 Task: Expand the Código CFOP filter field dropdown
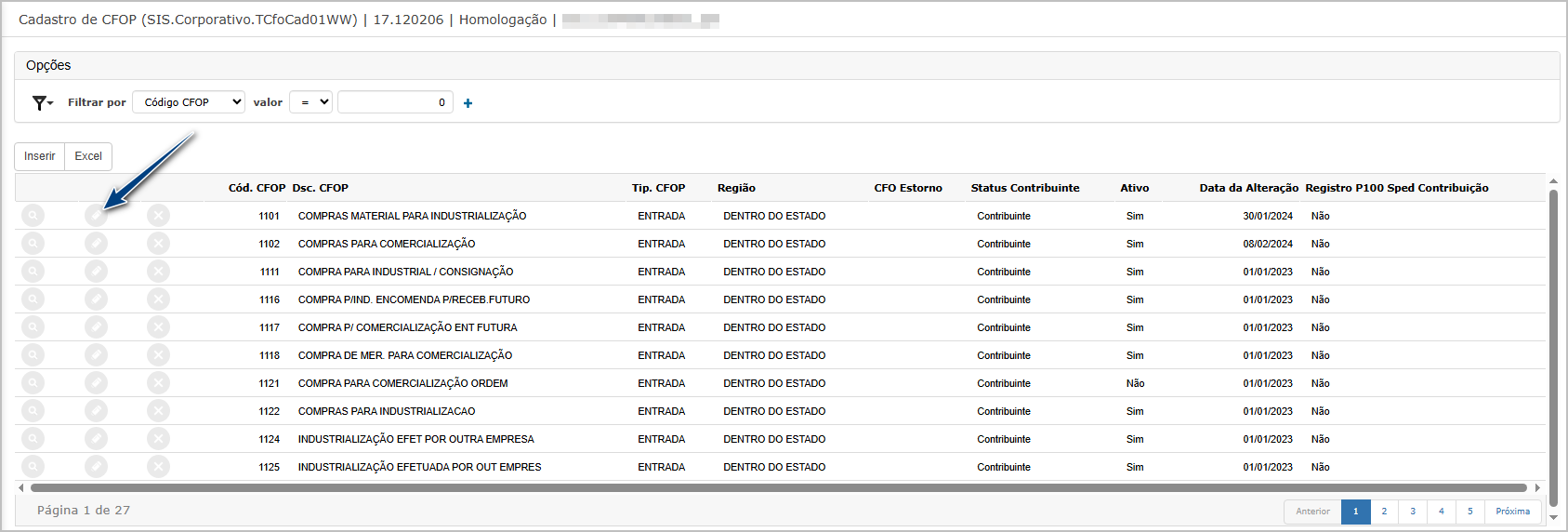click(x=189, y=102)
